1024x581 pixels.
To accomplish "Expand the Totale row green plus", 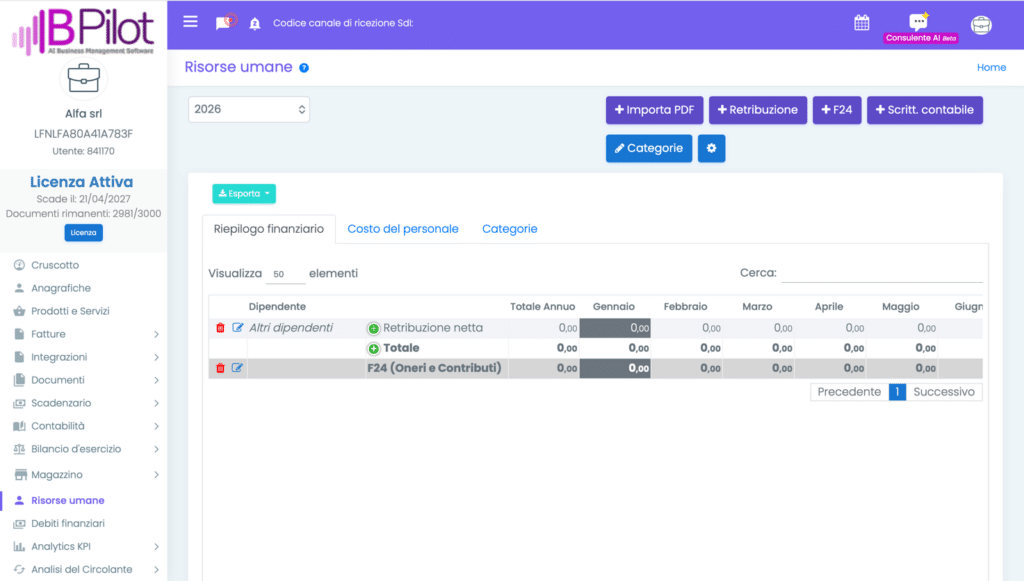I will pyautogui.click(x=374, y=349).
